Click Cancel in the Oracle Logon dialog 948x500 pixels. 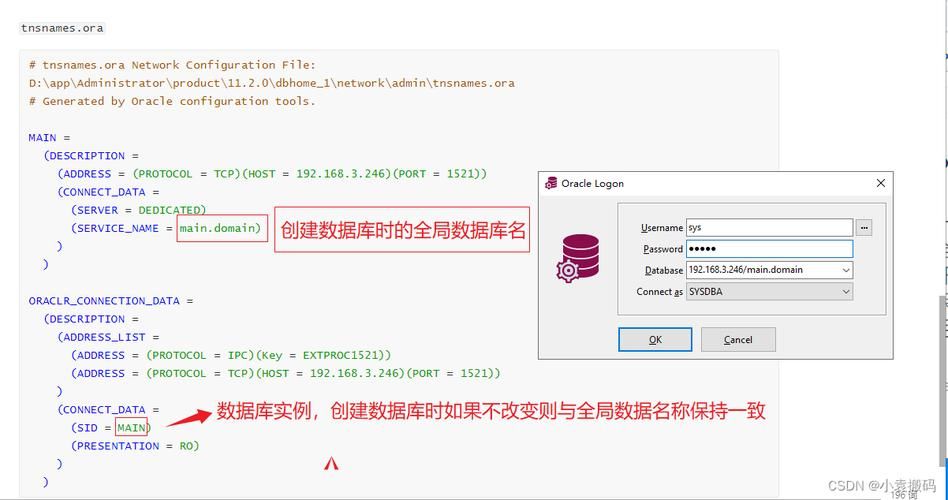point(738,339)
